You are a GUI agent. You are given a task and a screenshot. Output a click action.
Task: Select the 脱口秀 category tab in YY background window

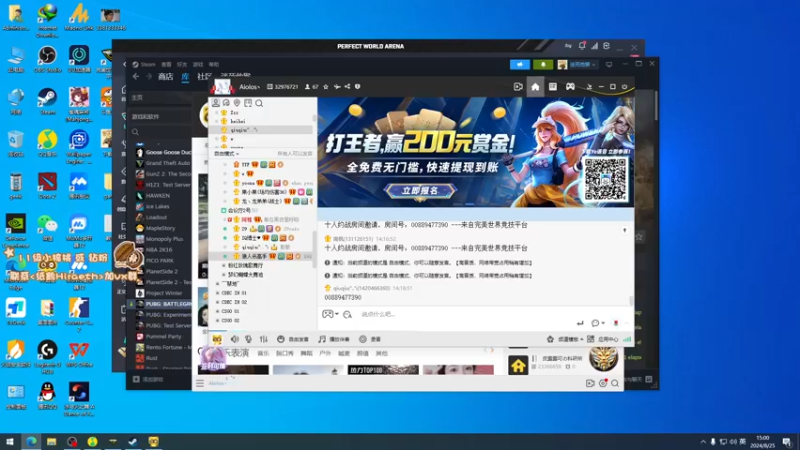click(x=285, y=354)
